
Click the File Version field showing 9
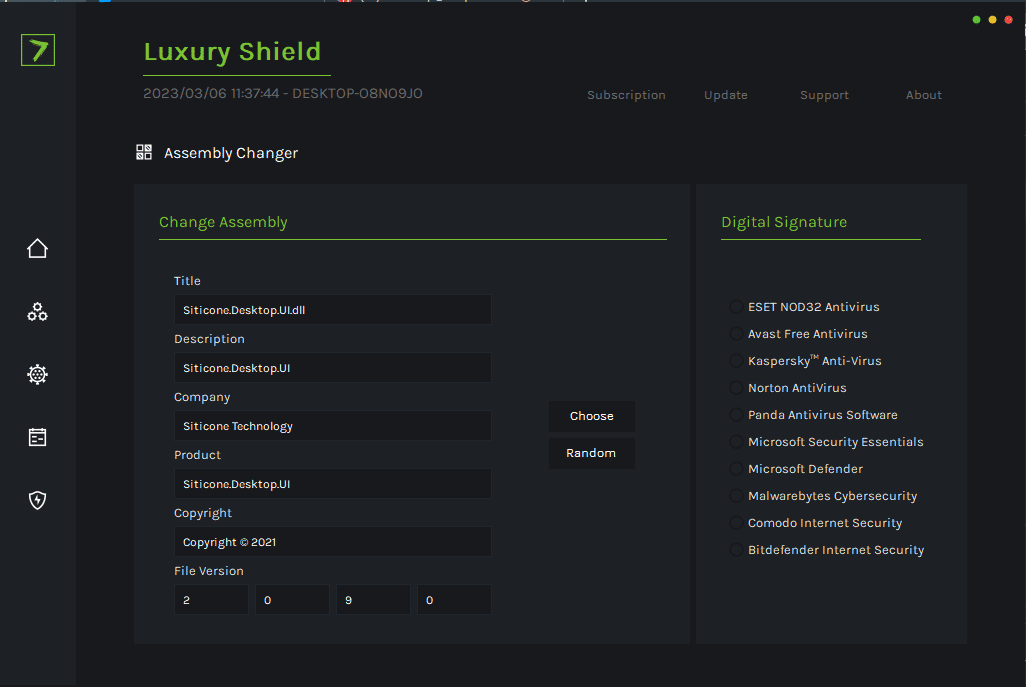[373, 599]
